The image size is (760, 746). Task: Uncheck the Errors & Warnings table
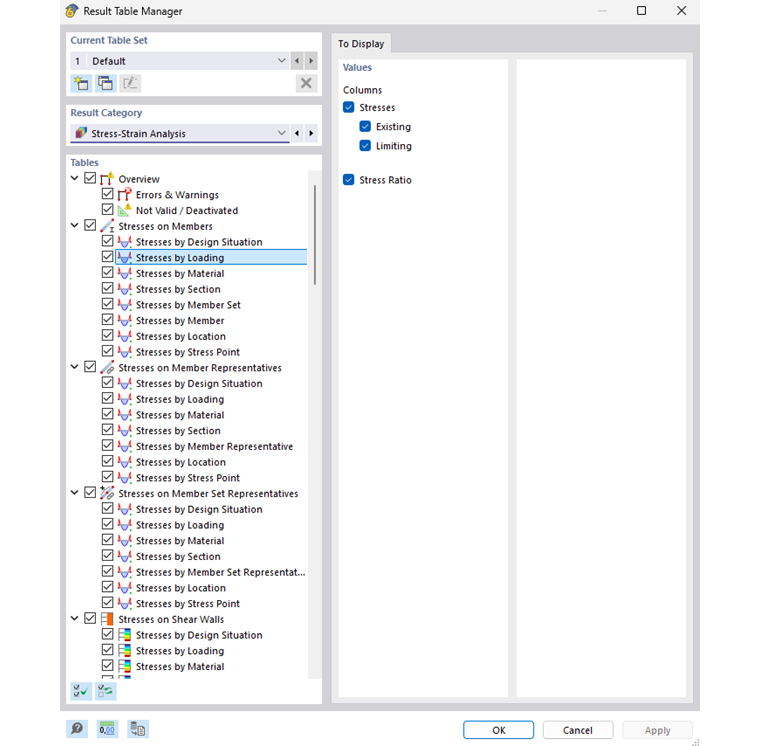(x=108, y=194)
